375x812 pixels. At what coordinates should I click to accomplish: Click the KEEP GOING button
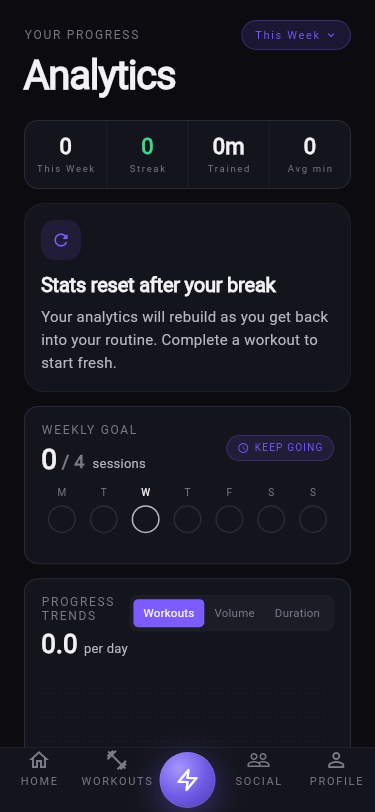tap(280, 448)
